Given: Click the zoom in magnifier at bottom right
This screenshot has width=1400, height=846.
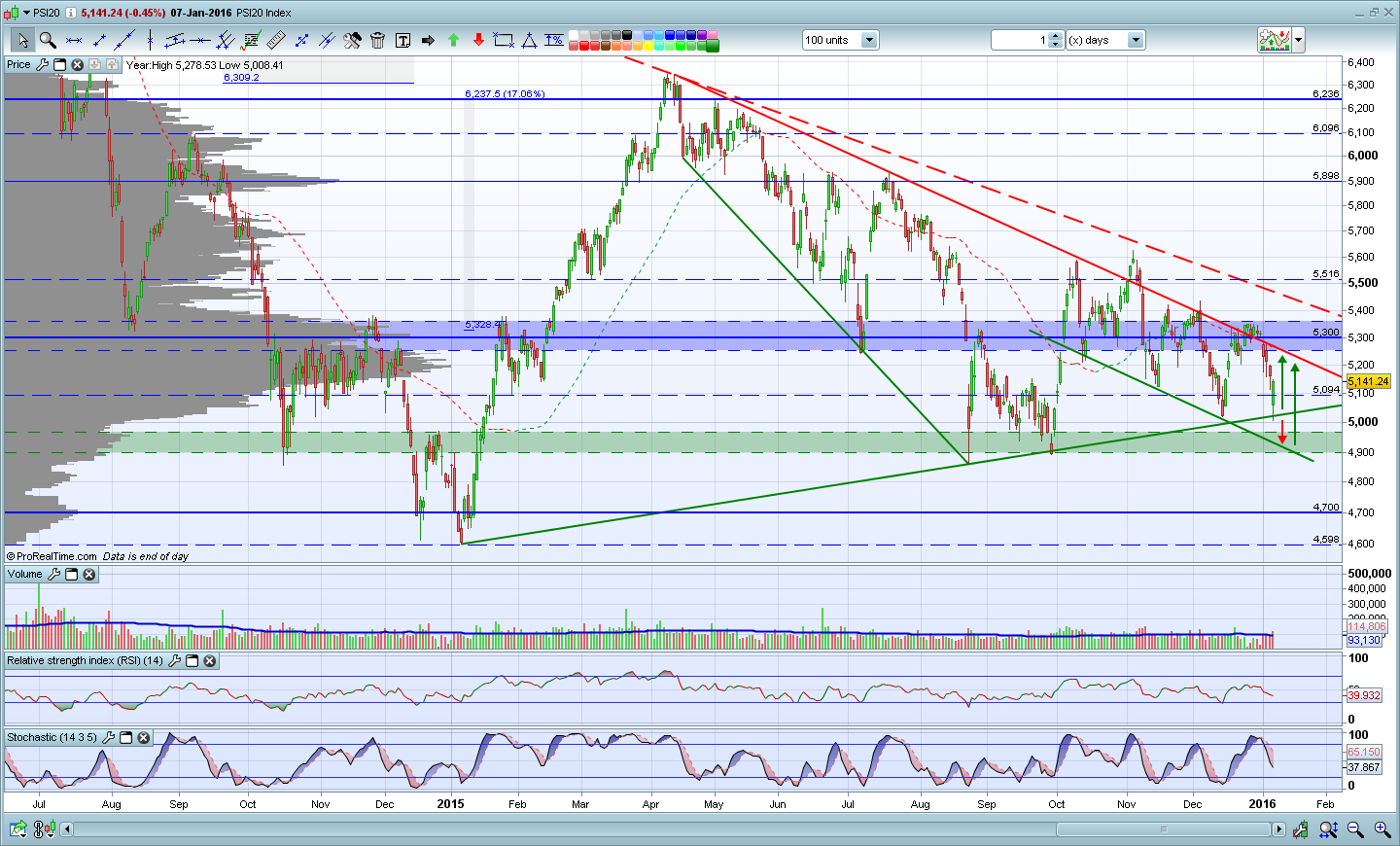Looking at the screenshot, I should coord(1382,829).
